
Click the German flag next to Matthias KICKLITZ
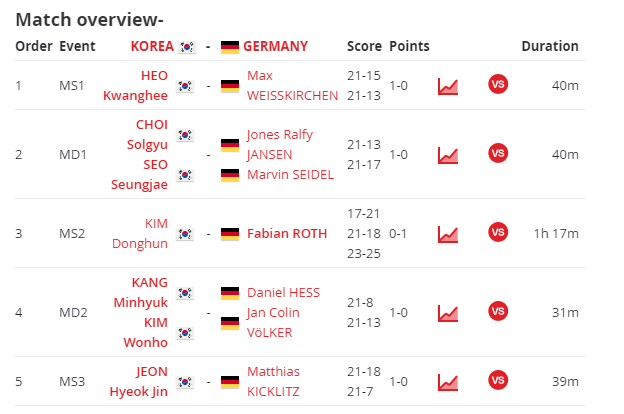[x=230, y=382]
